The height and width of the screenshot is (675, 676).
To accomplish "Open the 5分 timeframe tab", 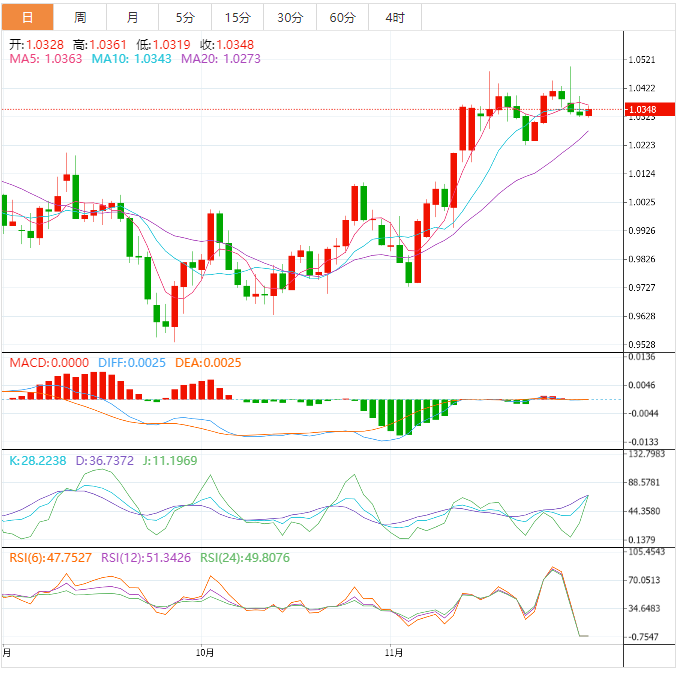I will [185, 18].
